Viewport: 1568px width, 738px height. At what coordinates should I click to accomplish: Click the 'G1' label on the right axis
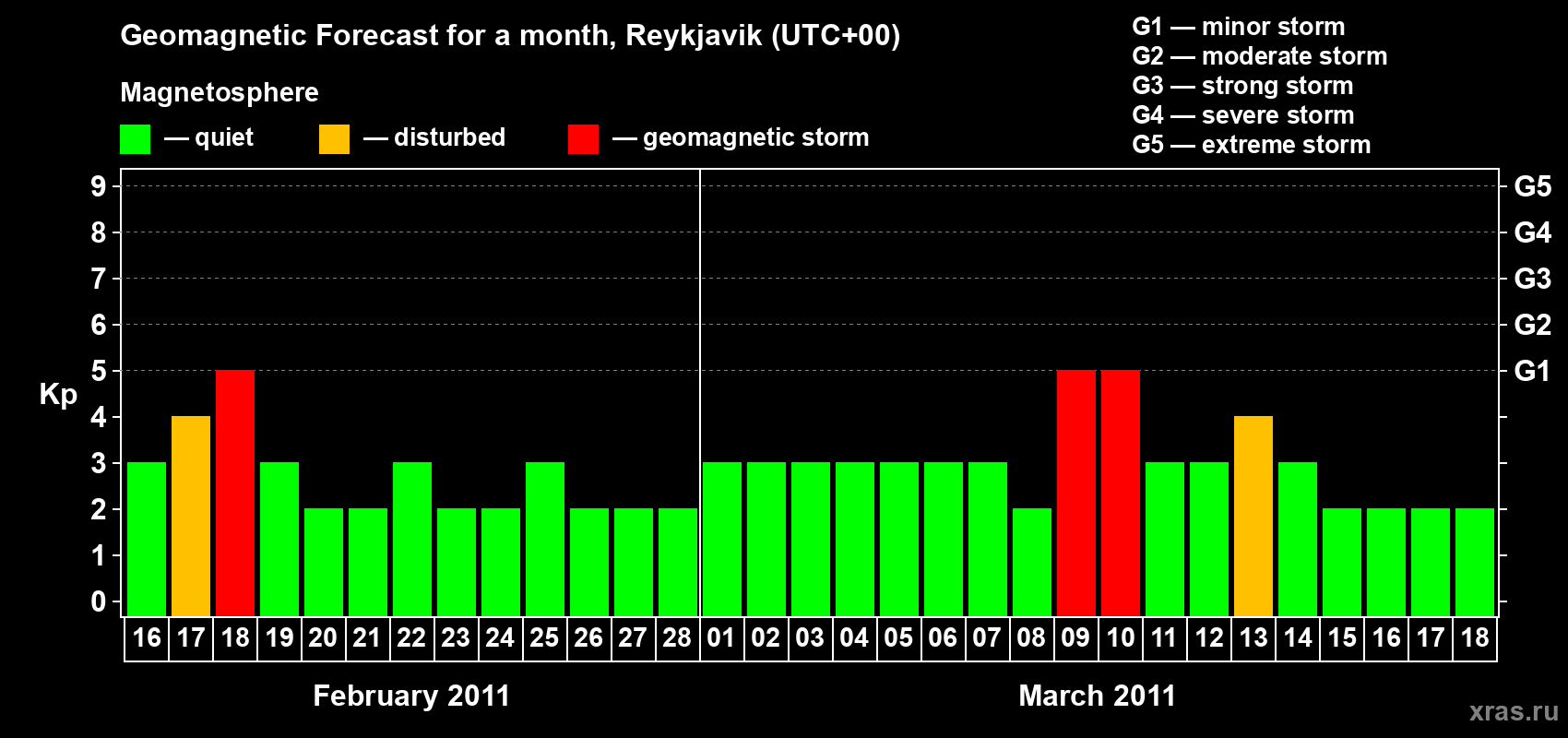1533,371
